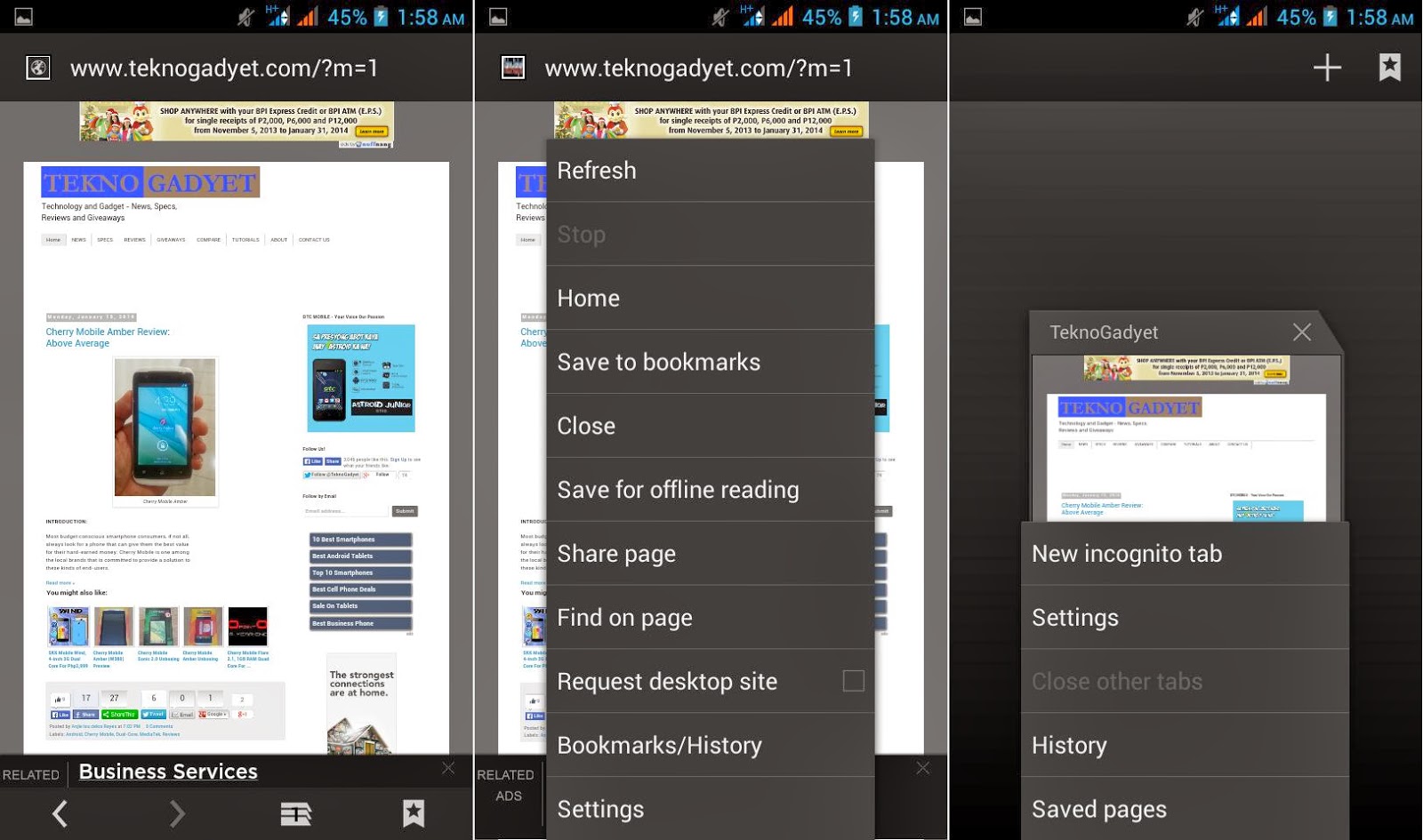Add a new tab with the plus icon
Screen dimensions: 1423x840
[1327, 68]
